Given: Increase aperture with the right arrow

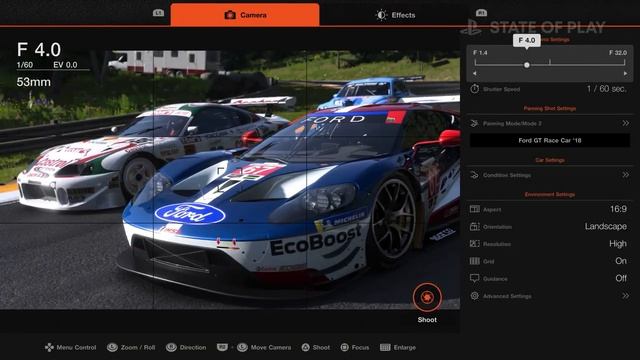Looking at the screenshot, I should click(x=625, y=73).
